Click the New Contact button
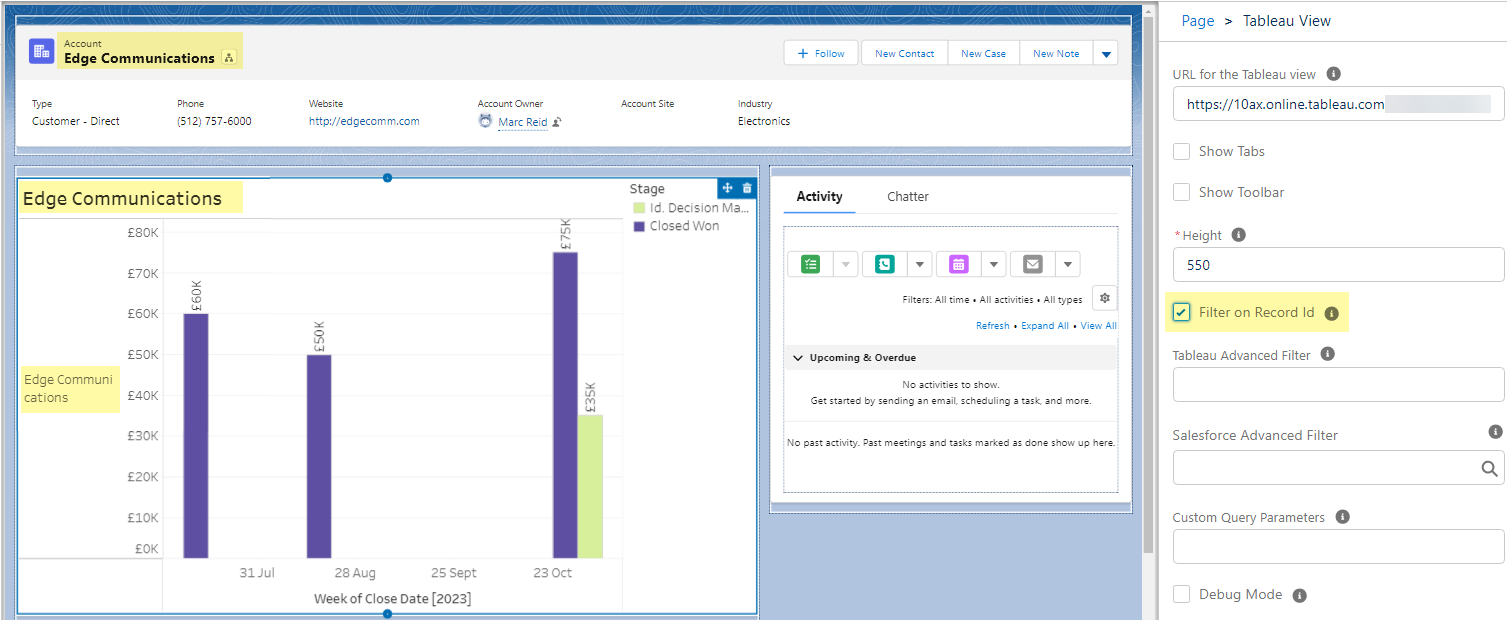 tap(904, 54)
